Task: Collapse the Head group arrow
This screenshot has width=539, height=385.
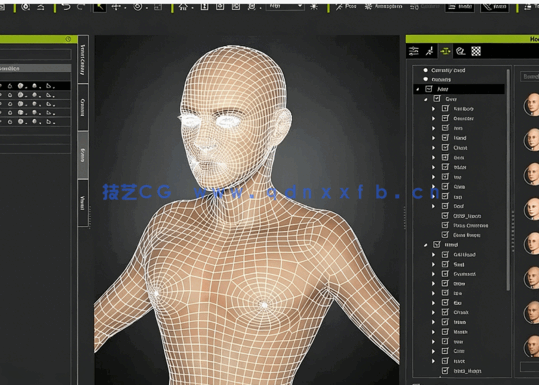Action: pos(426,245)
